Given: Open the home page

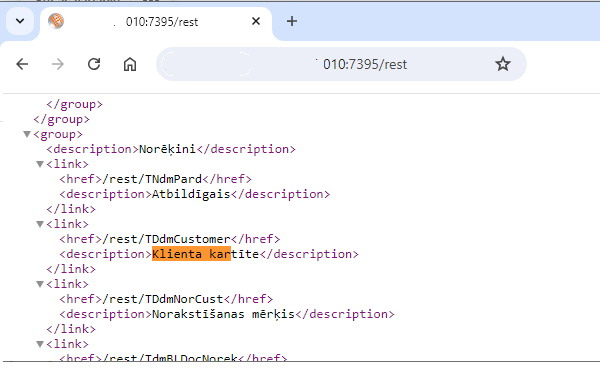Looking at the screenshot, I should point(130,64).
